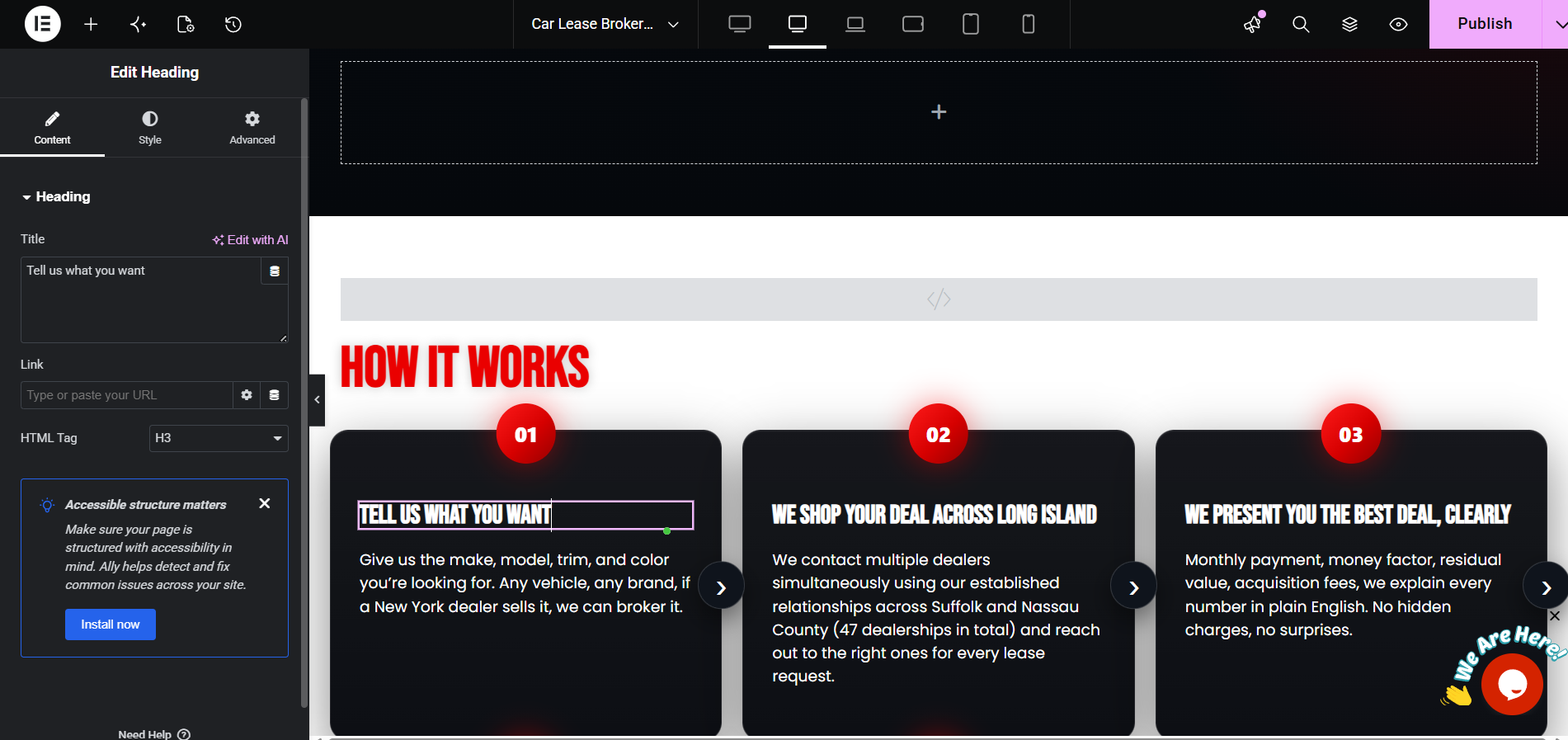Image resolution: width=1568 pixels, height=740 pixels.
Task: Click the Publish button
Action: point(1485,24)
